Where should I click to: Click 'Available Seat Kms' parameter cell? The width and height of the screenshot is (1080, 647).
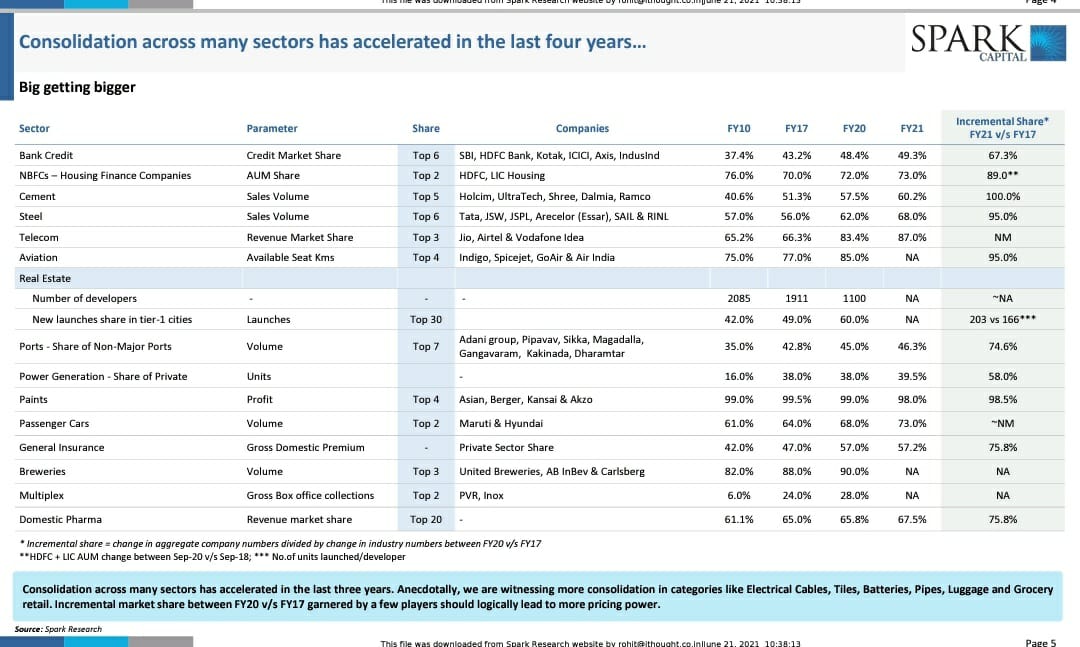[x=290, y=257]
